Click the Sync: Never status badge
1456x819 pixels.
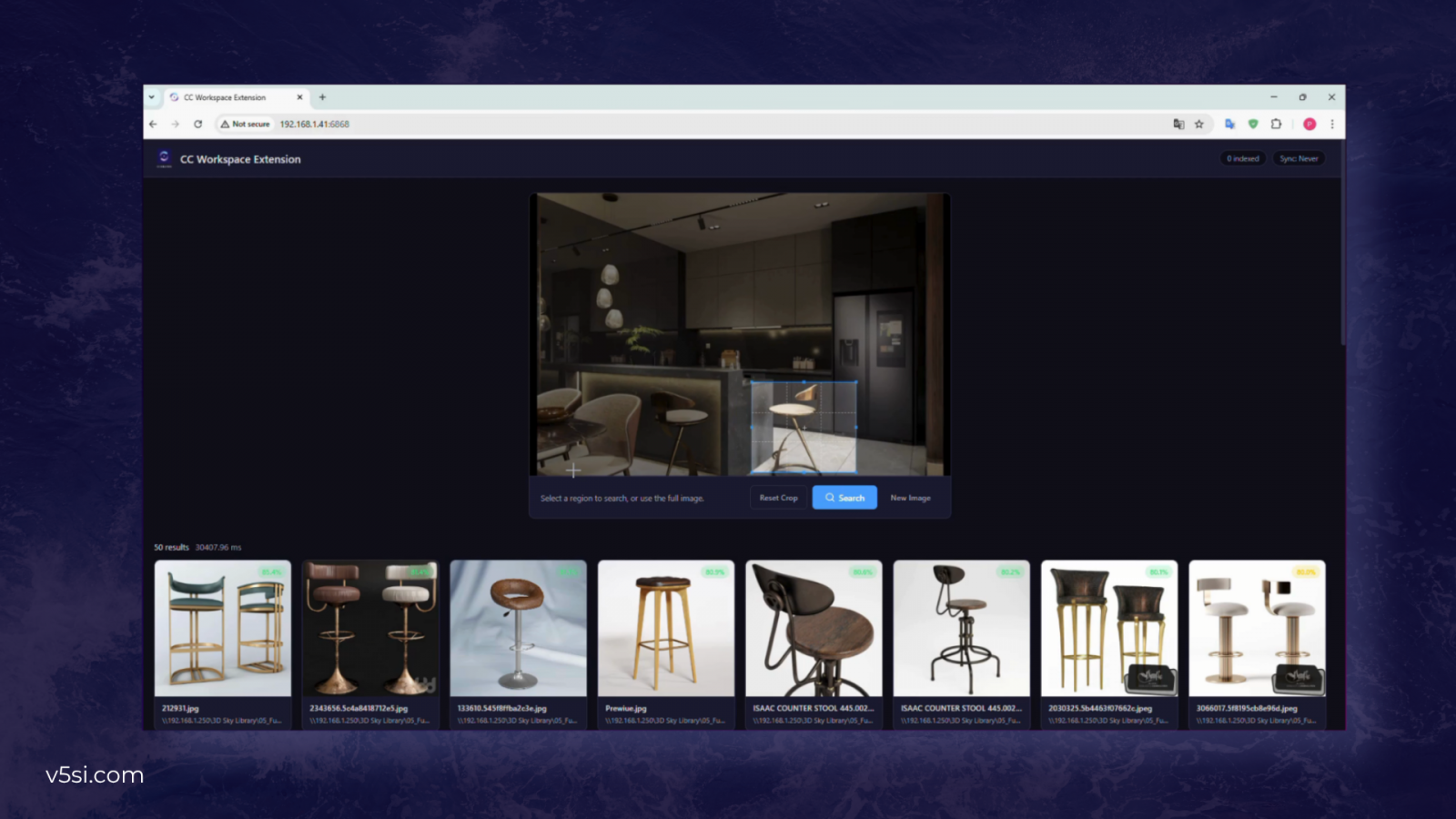click(1299, 158)
